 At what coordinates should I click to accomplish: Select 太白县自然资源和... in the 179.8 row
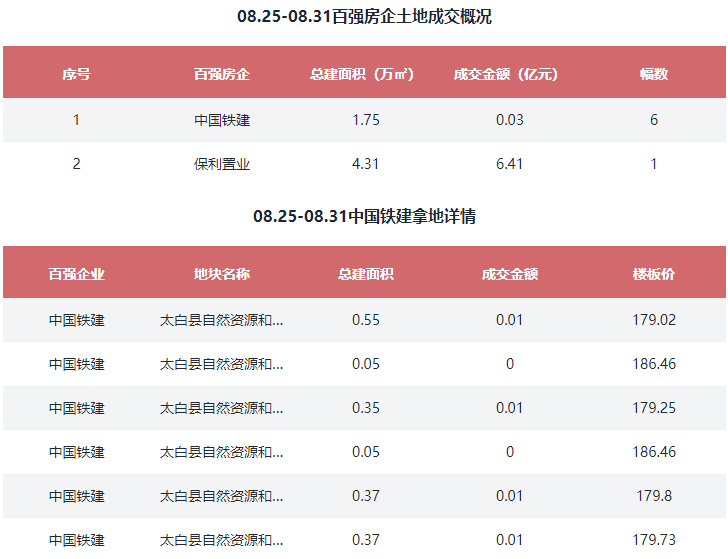pyautogui.click(x=221, y=496)
